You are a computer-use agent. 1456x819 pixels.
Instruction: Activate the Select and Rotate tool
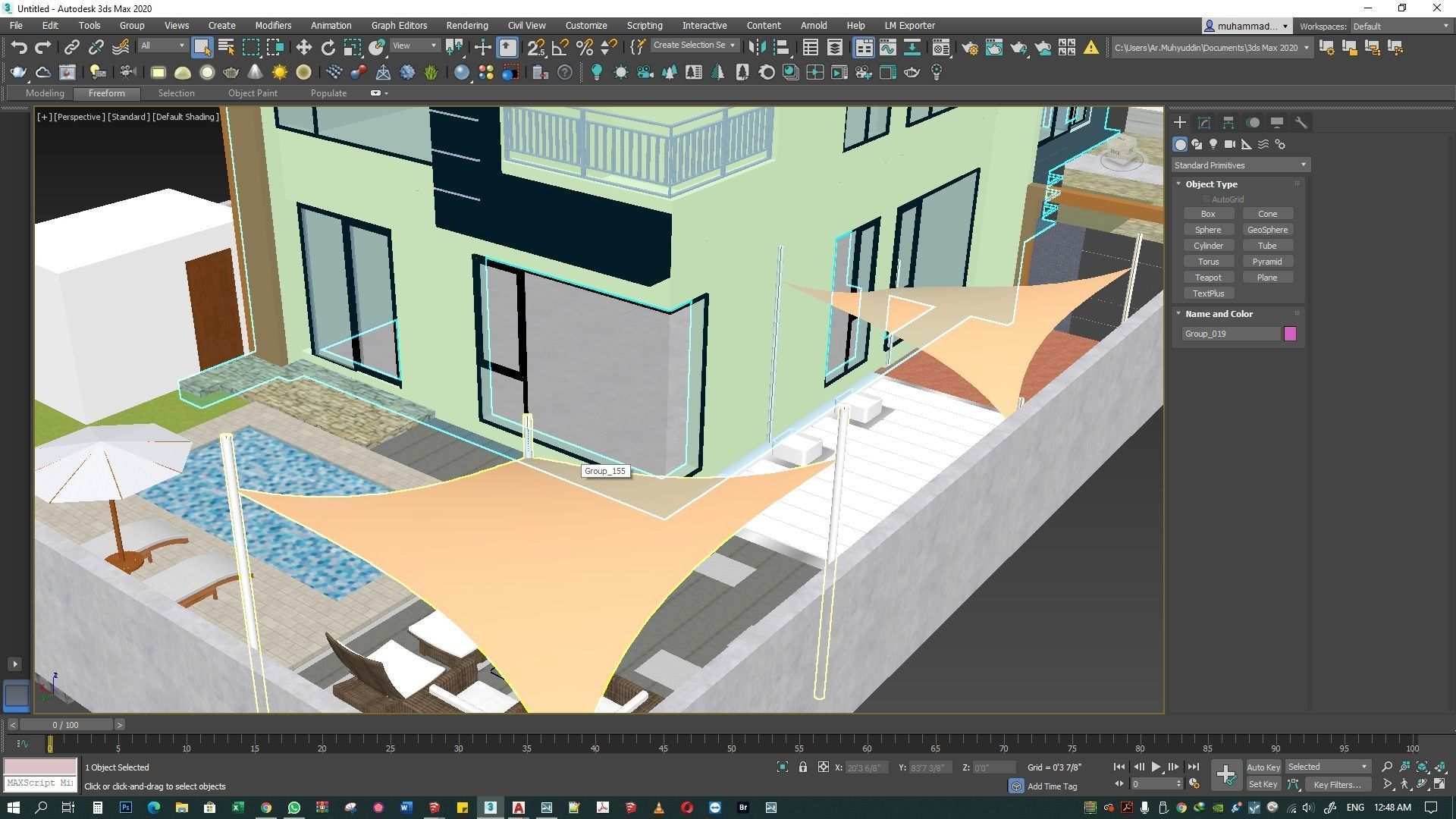pyautogui.click(x=328, y=48)
